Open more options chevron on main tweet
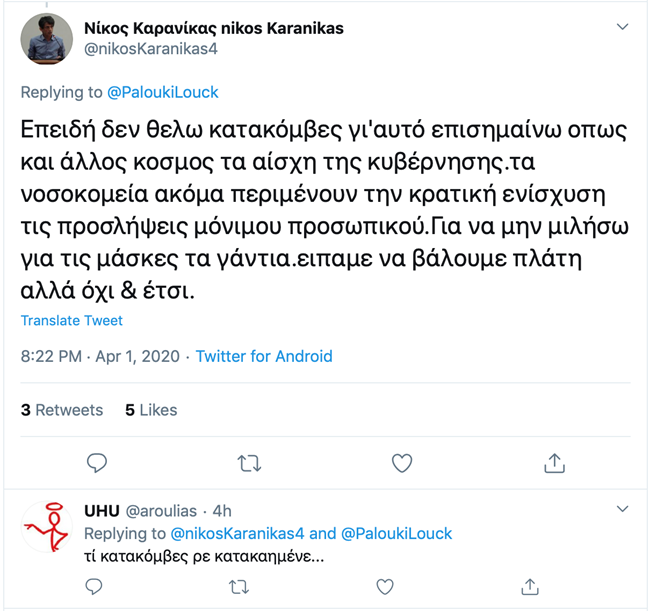 point(623,27)
